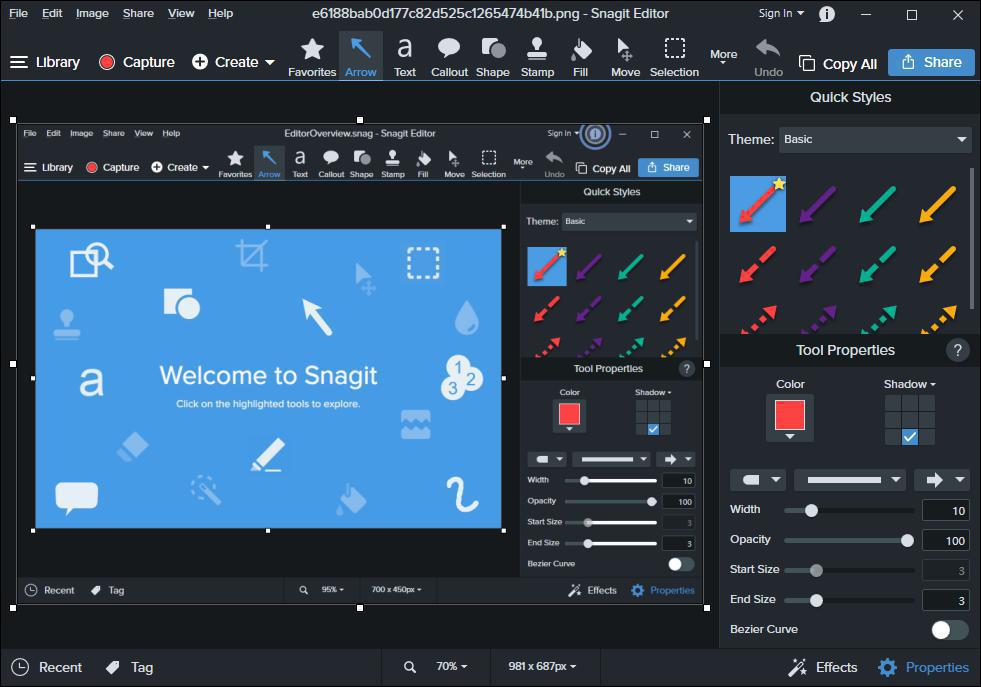The width and height of the screenshot is (981, 687).
Task: Open the Theme Basic combo box
Action: coord(875,140)
